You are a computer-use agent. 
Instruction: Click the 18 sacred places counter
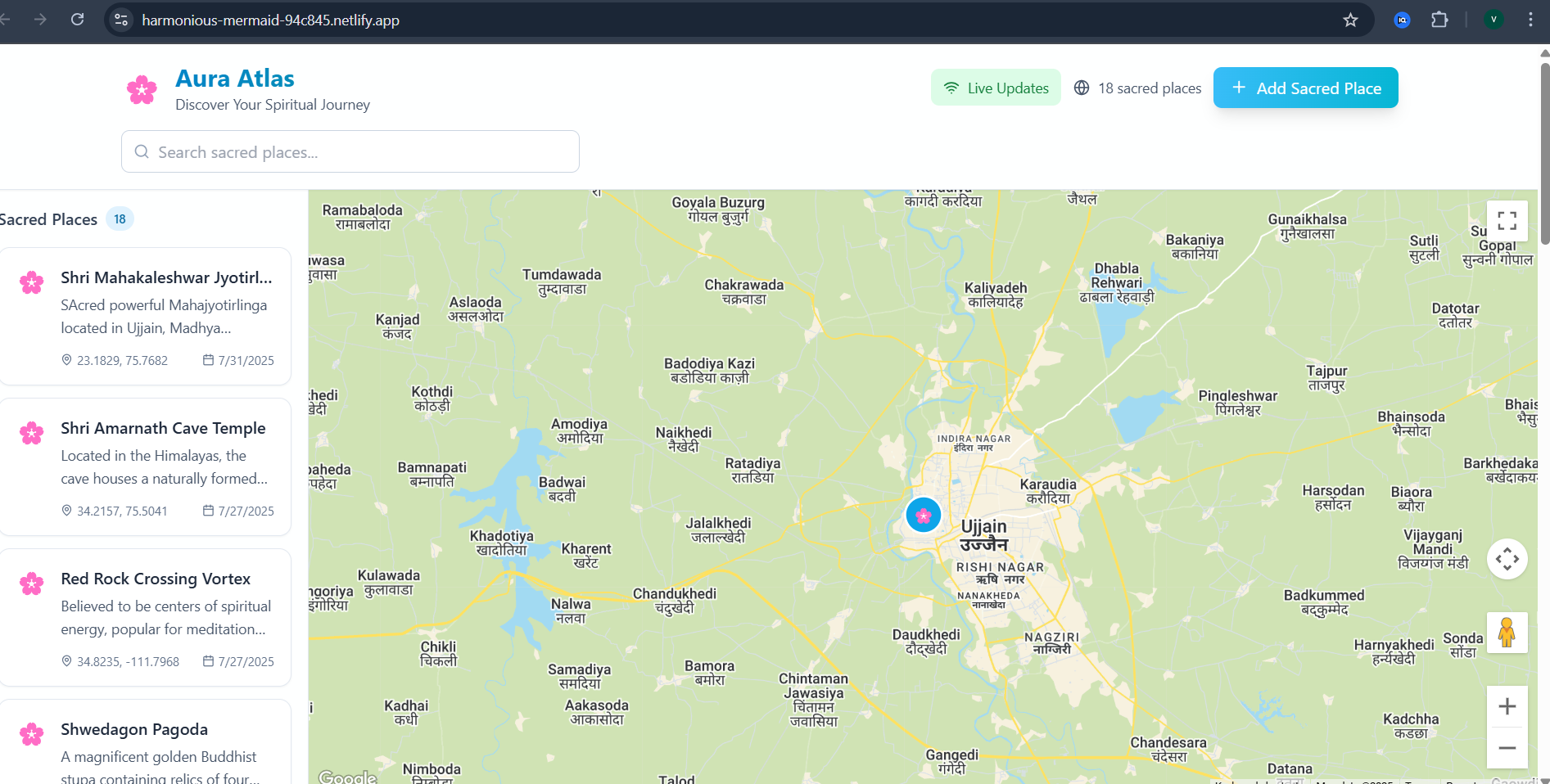[x=1137, y=88]
